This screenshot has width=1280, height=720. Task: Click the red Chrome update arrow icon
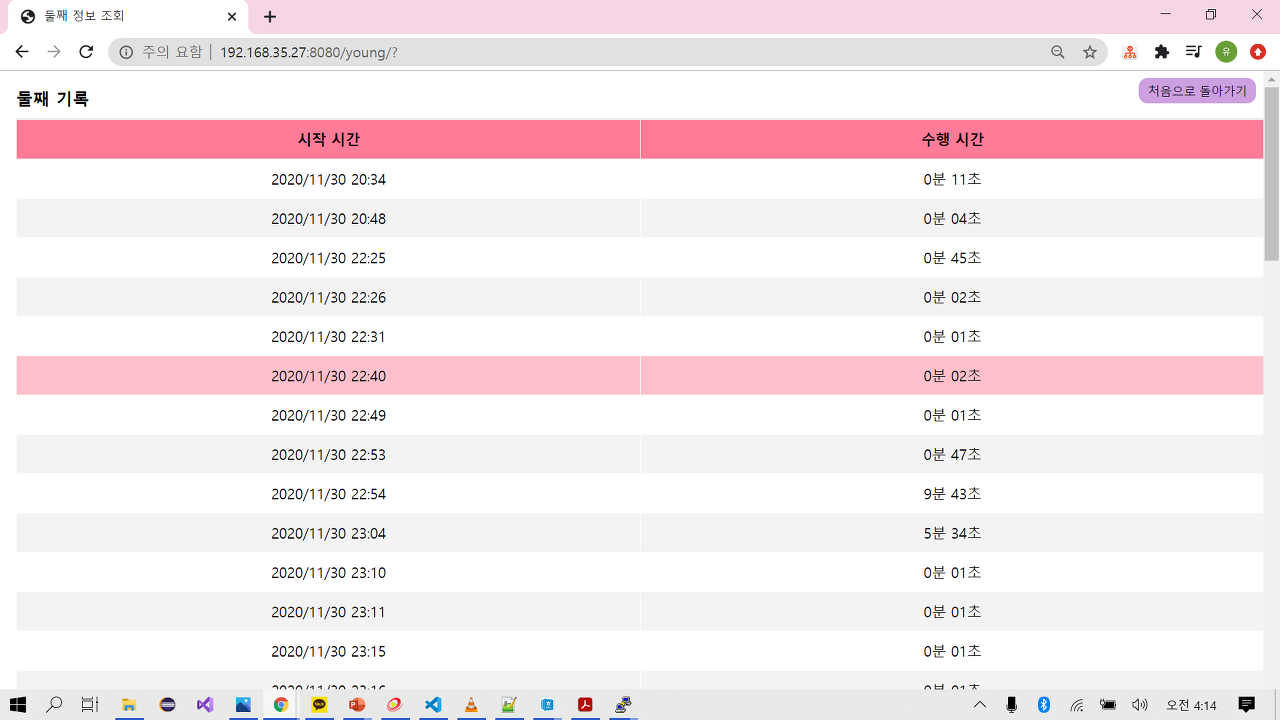click(1258, 52)
